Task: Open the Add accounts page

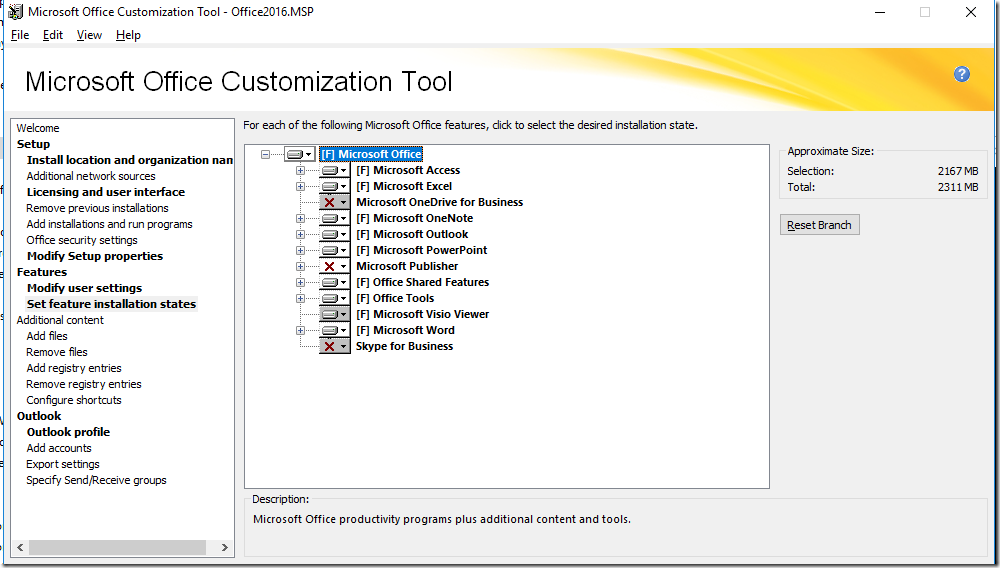Action: tap(59, 448)
